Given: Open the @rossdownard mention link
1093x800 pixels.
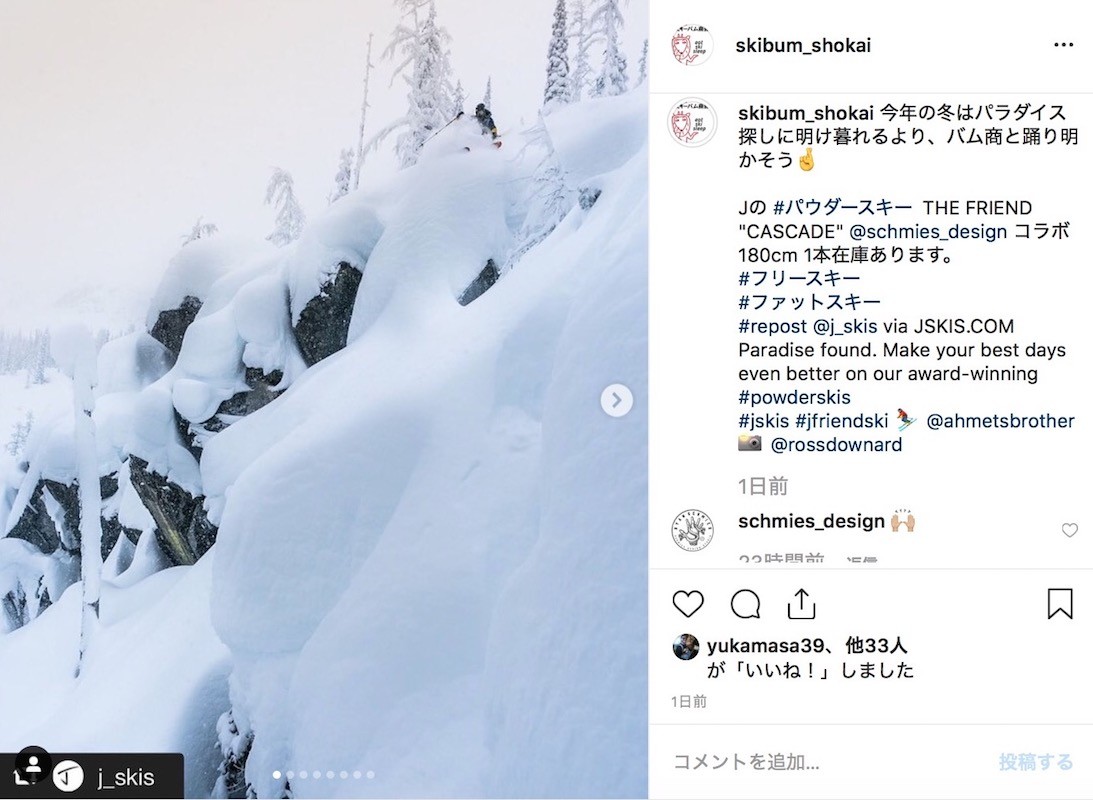Looking at the screenshot, I should pos(836,445).
